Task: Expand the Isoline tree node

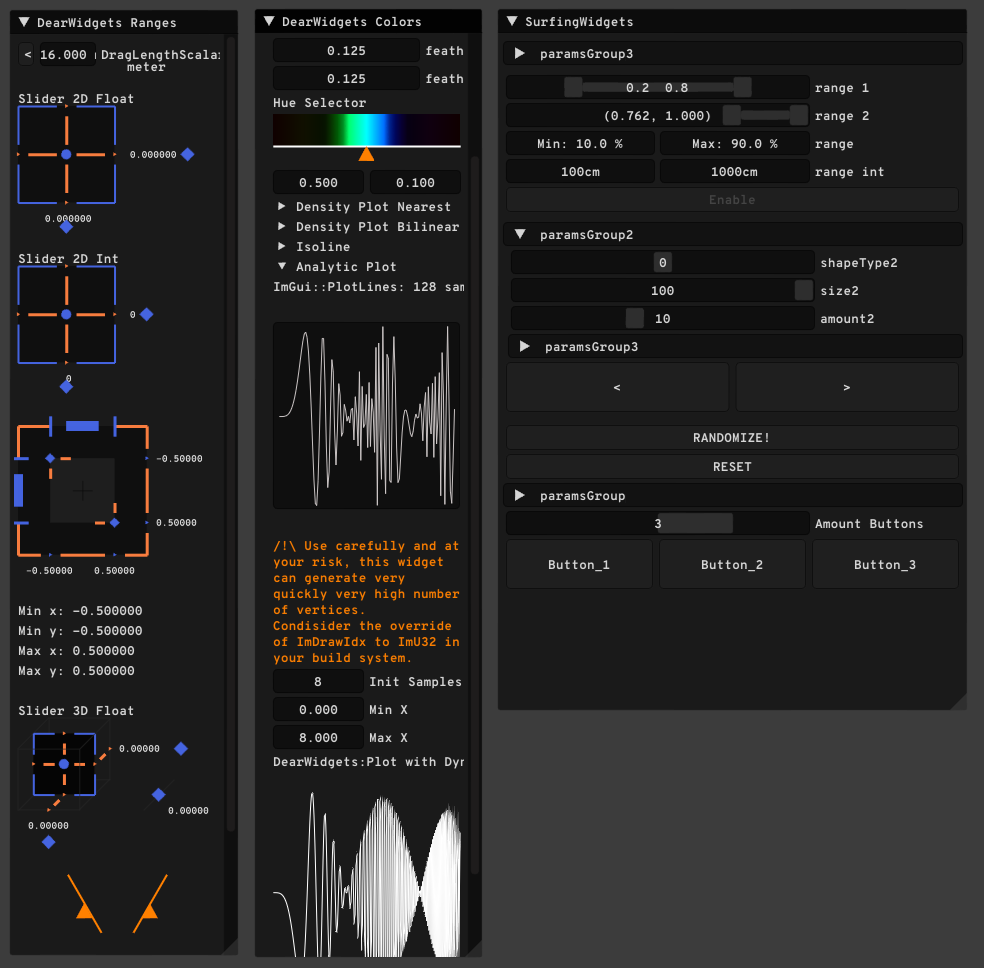Action: (x=282, y=247)
